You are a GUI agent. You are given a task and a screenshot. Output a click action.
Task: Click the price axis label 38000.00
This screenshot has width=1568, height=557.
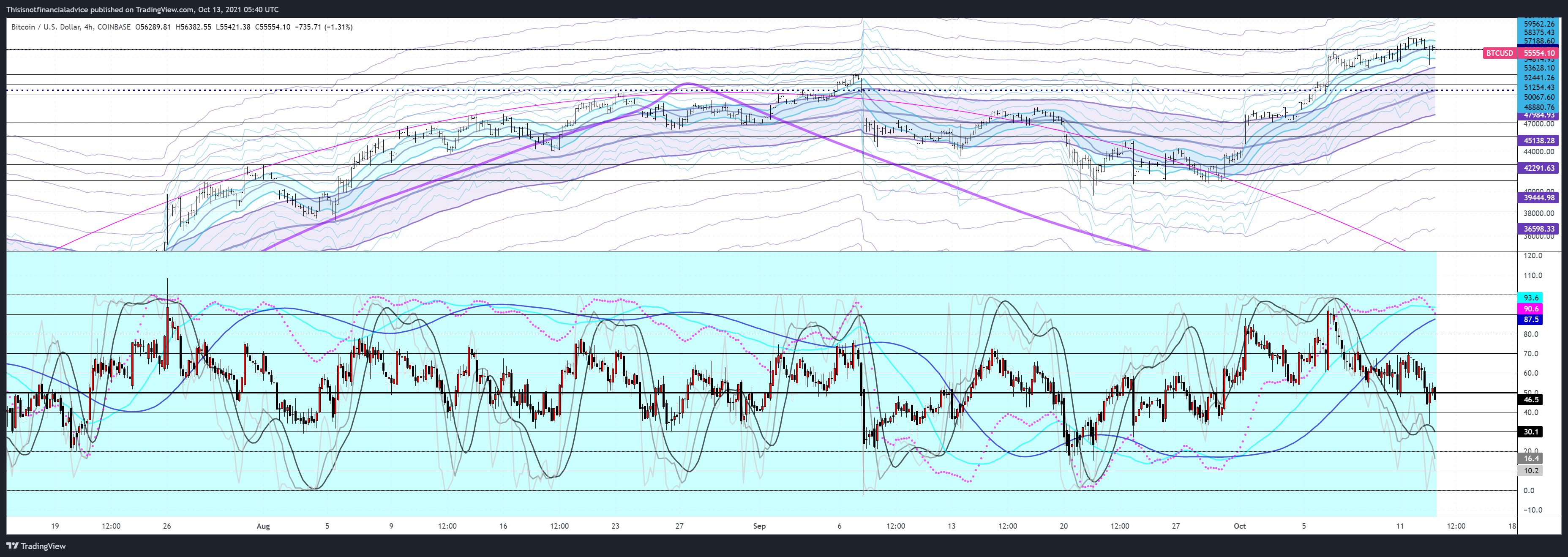[x=1539, y=213]
